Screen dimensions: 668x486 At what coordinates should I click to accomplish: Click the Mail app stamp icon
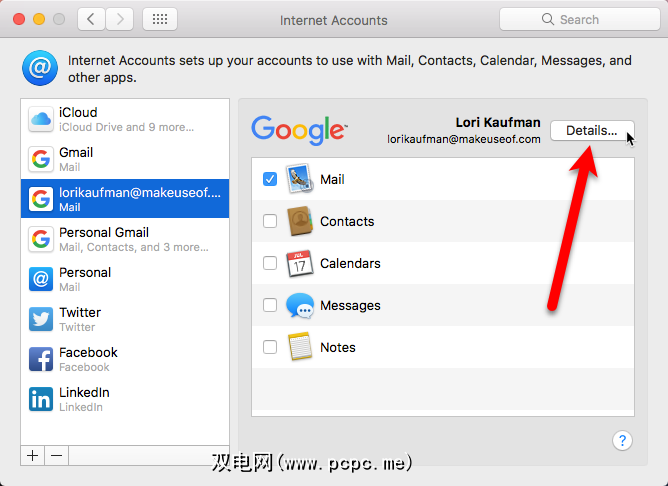tap(299, 179)
